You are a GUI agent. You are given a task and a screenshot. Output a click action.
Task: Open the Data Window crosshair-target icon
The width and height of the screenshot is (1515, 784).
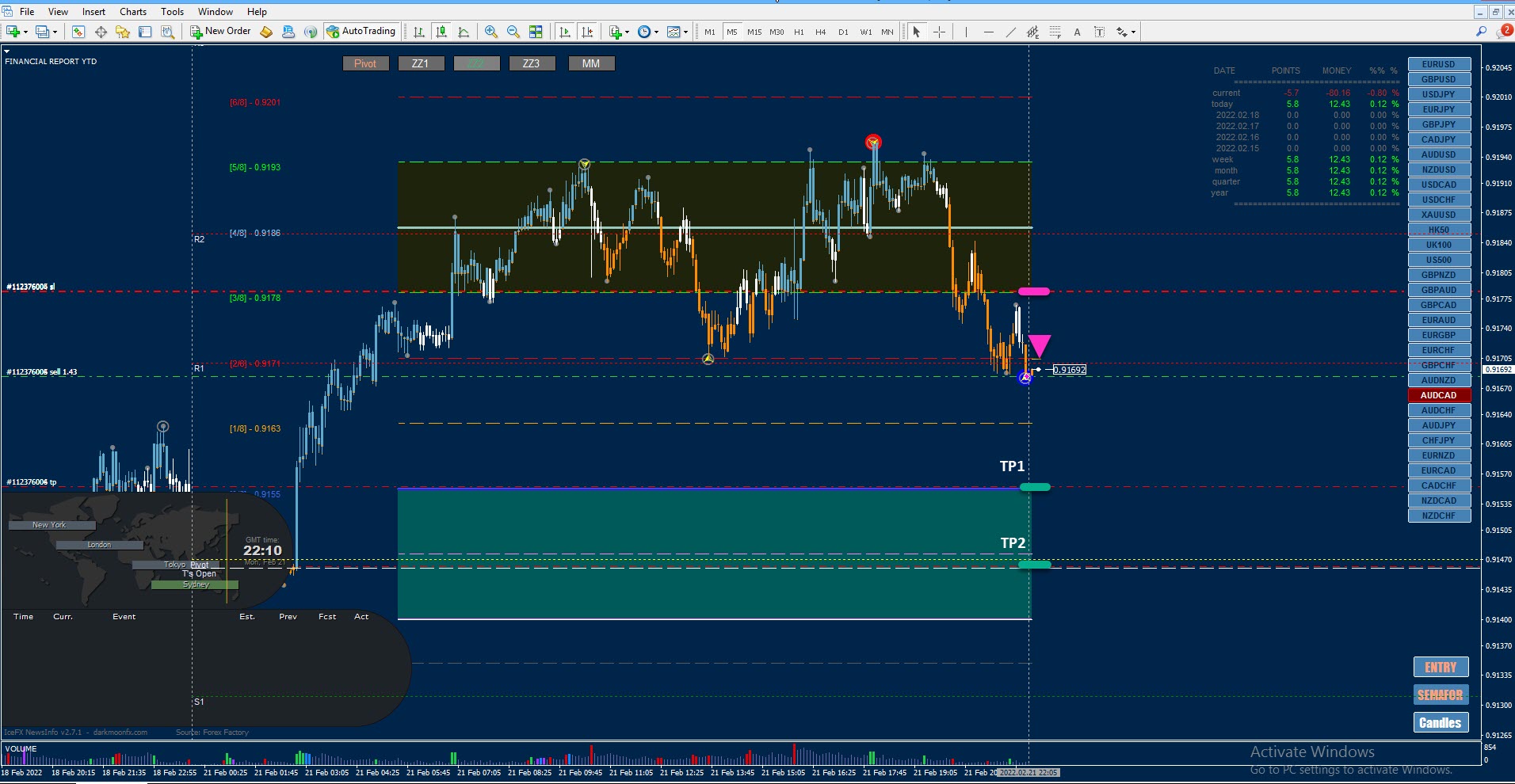coord(101,32)
